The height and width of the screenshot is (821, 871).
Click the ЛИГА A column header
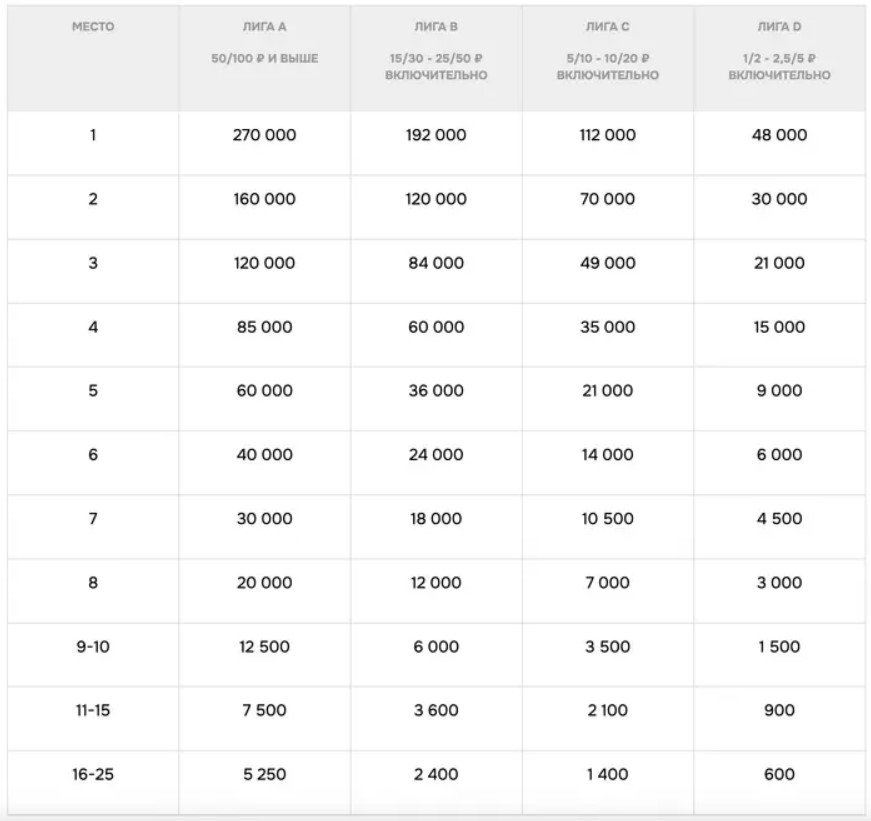click(x=265, y=27)
